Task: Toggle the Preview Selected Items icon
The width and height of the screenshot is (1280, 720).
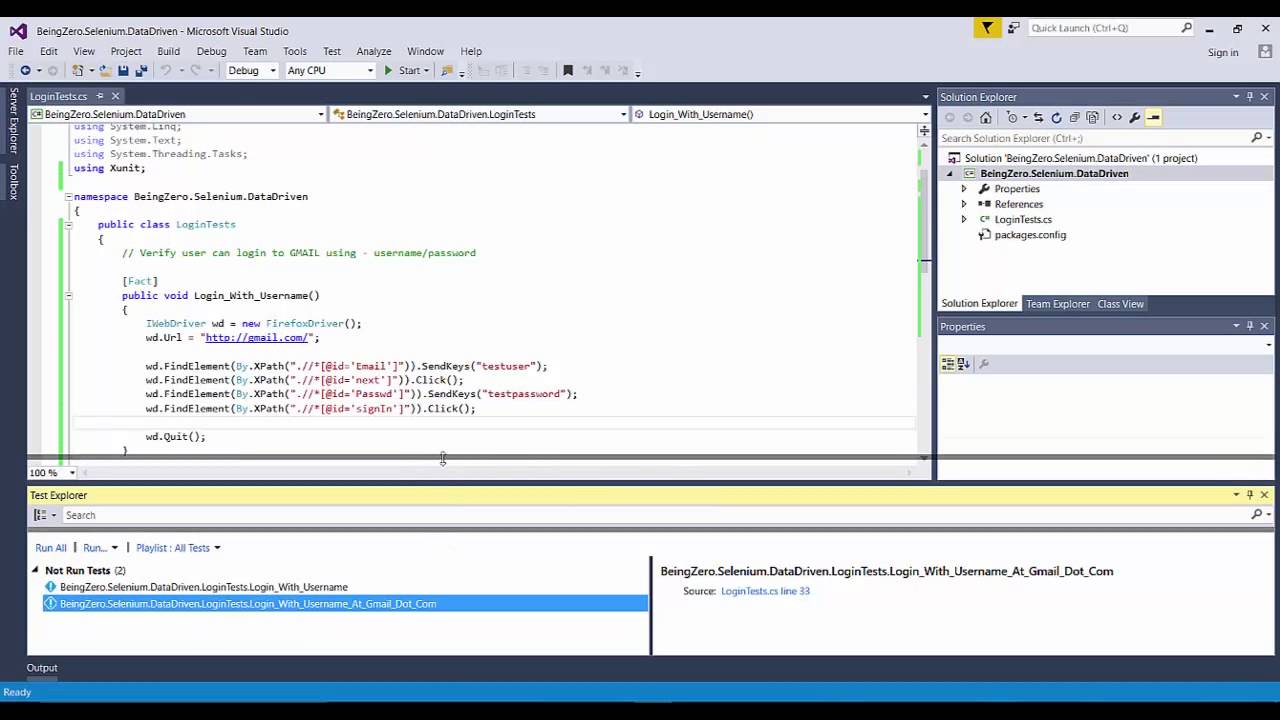Action: 1153,118
